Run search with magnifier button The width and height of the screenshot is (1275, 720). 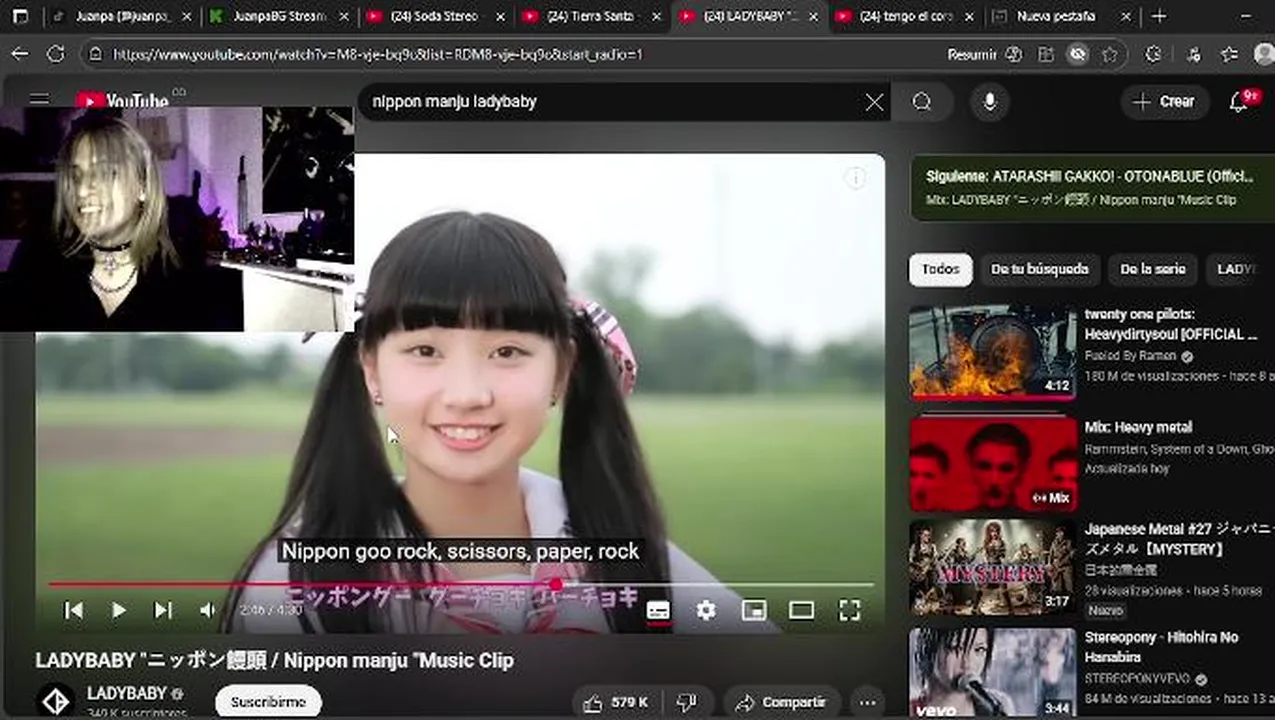(x=922, y=102)
